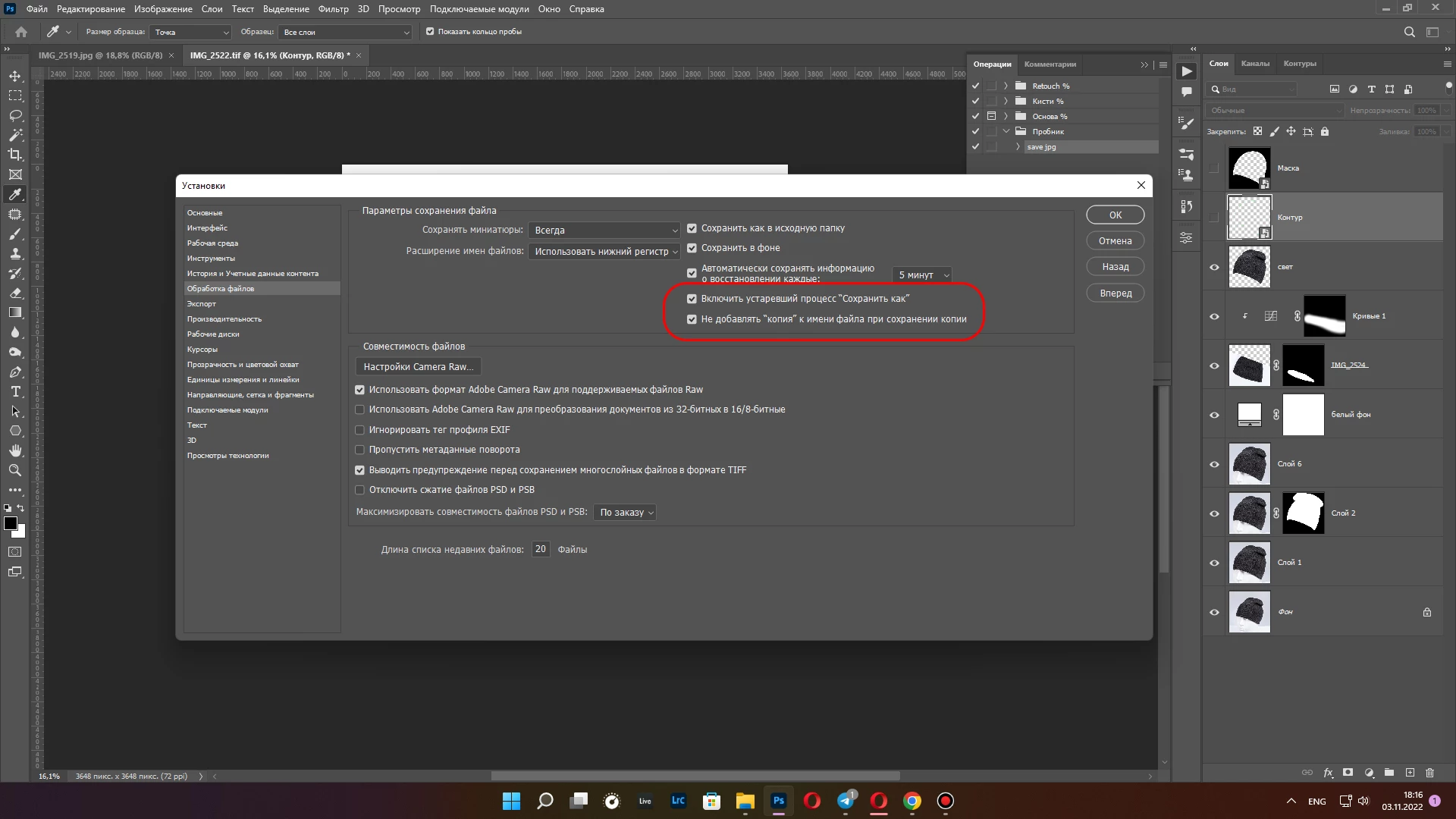Toggle the 'Сохранить в фоне' checkbox
This screenshot has width=1456, height=819.
coord(692,248)
